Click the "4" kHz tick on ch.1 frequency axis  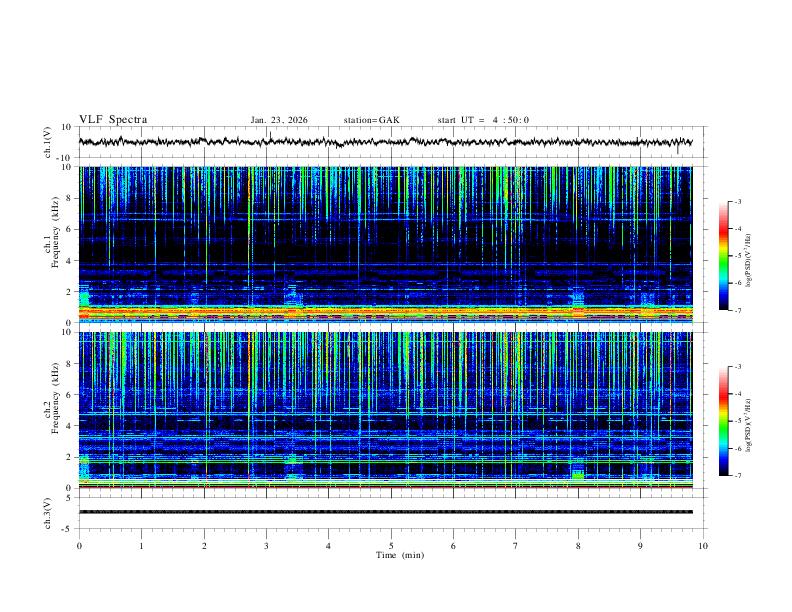tap(69, 261)
